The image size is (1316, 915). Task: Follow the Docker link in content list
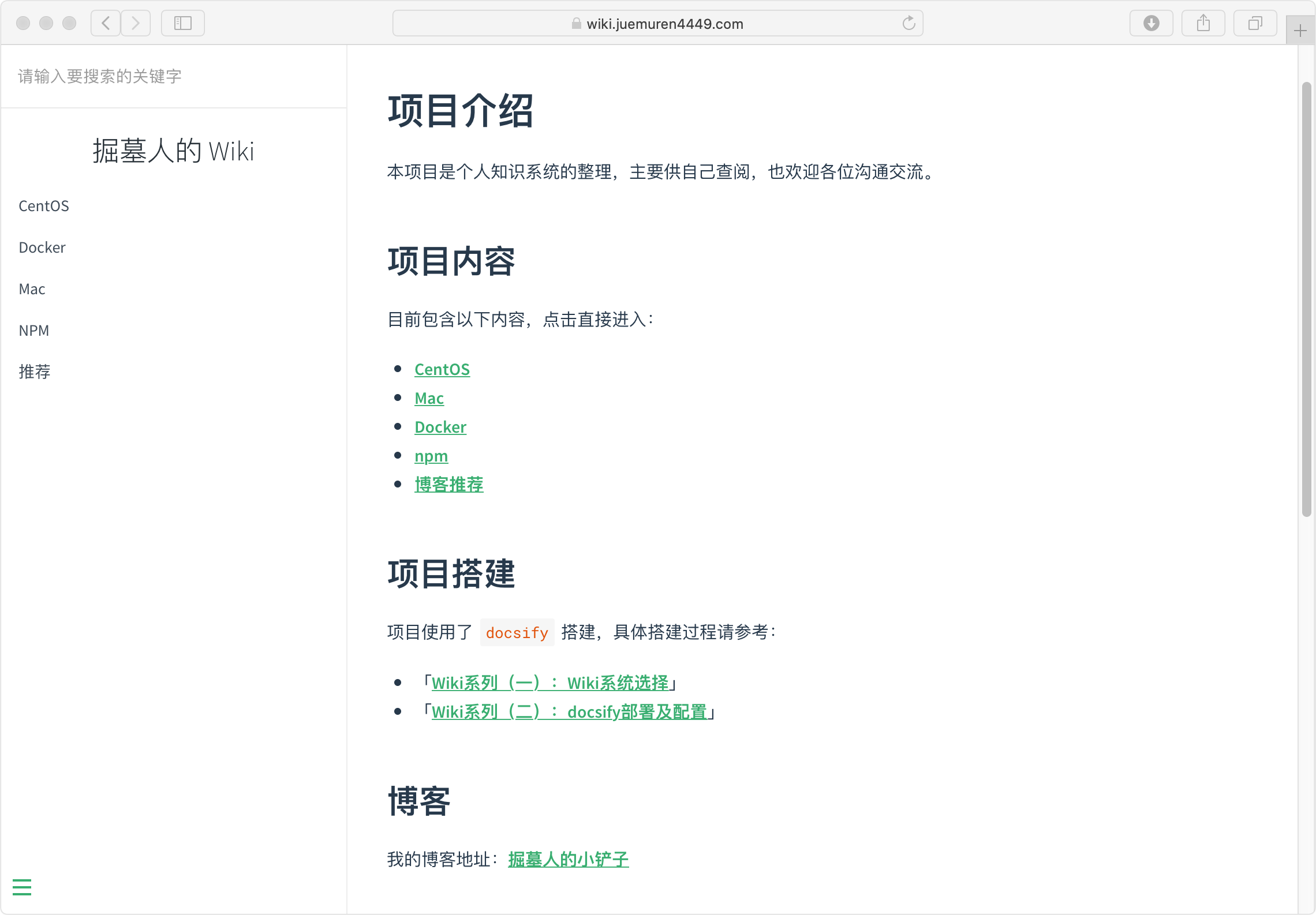click(x=440, y=427)
